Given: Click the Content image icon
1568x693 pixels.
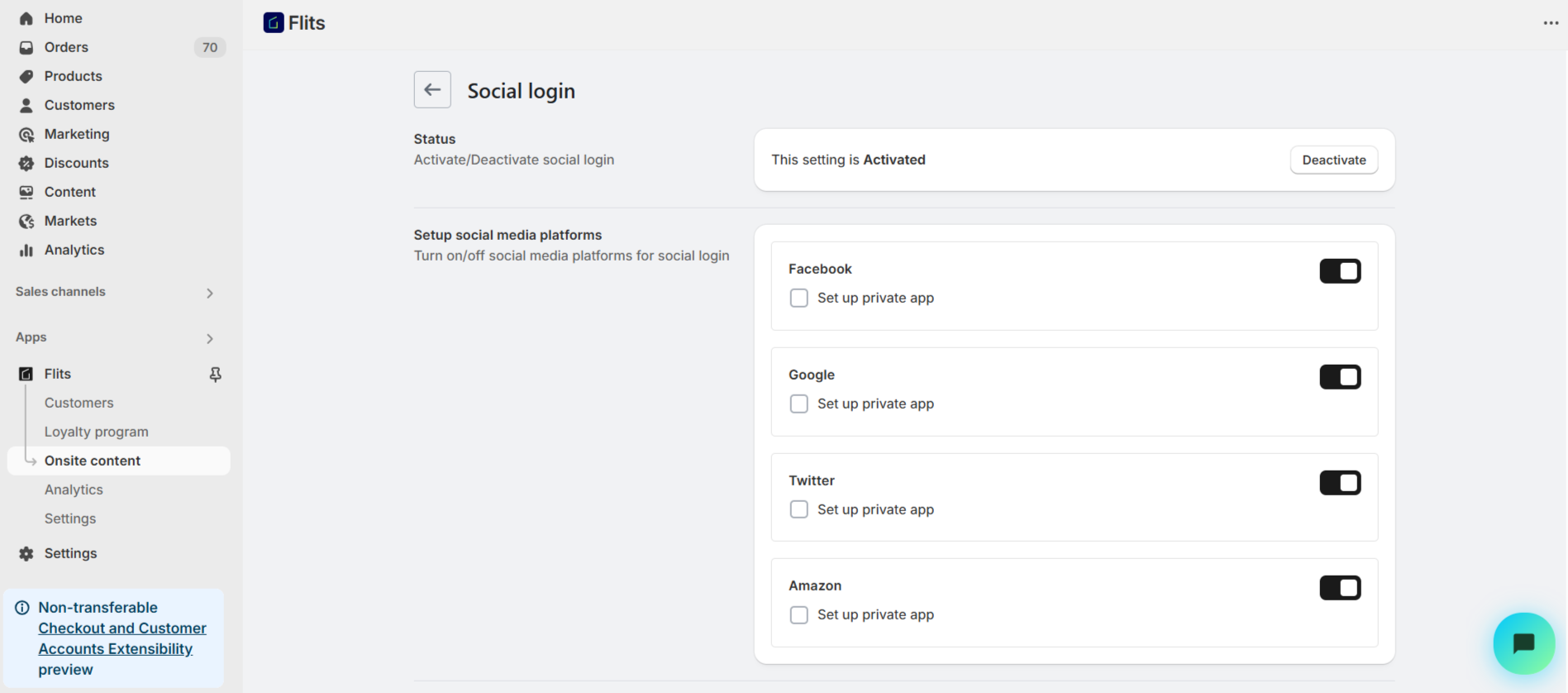Looking at the screenshot, I should tap(26, 192).
